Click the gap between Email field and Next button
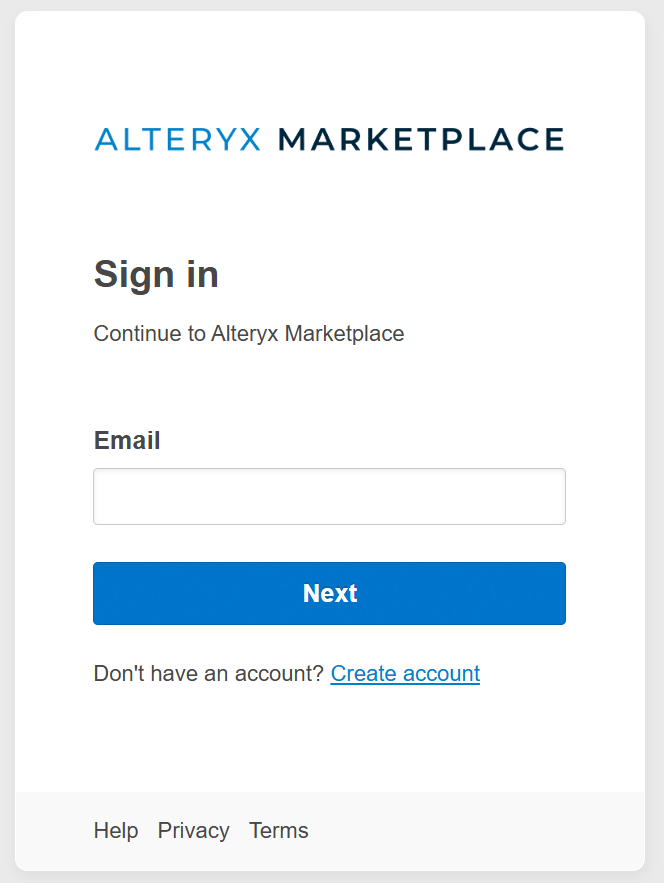Viewport: 664px width, 883px height. (330, 543)
